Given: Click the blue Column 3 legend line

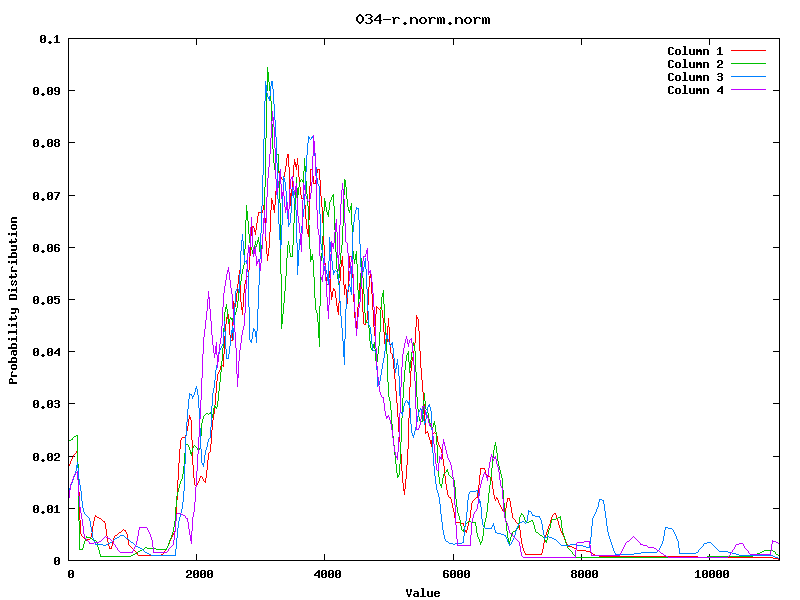Looking at the screenshot, I should click(748, 77).
